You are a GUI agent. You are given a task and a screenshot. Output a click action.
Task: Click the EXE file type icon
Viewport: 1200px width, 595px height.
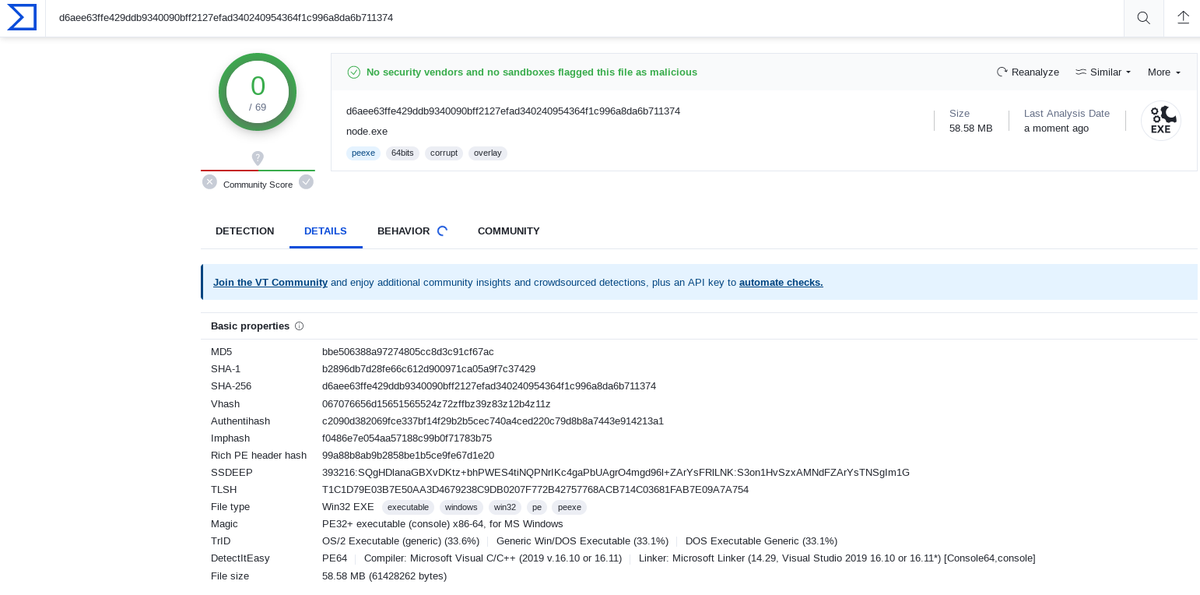tap(1161, 120)
